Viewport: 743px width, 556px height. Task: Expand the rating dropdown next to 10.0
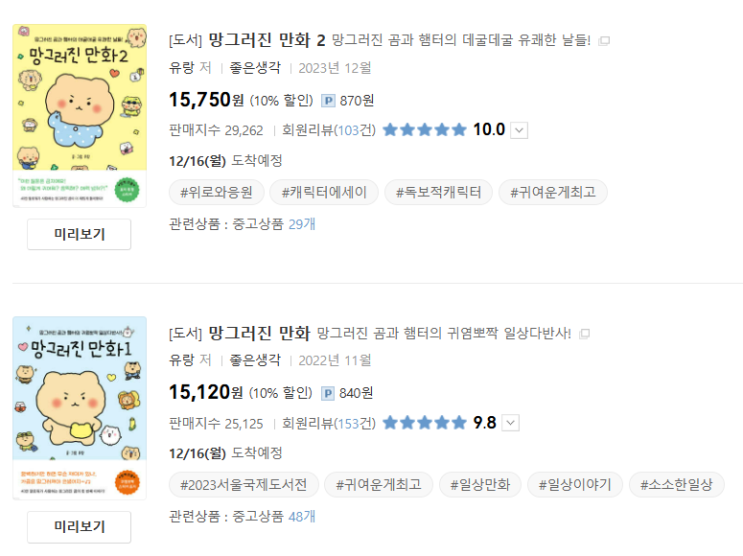[x=519, y=130]
